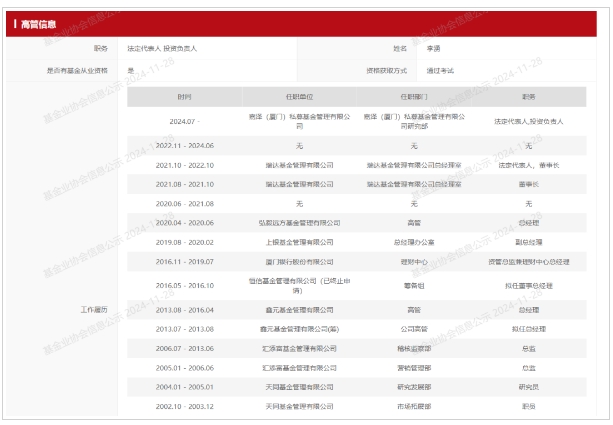Select the date cell 2016.05 - 2016.10
This screenshot has height=425, width=613.
click(185, 285)
